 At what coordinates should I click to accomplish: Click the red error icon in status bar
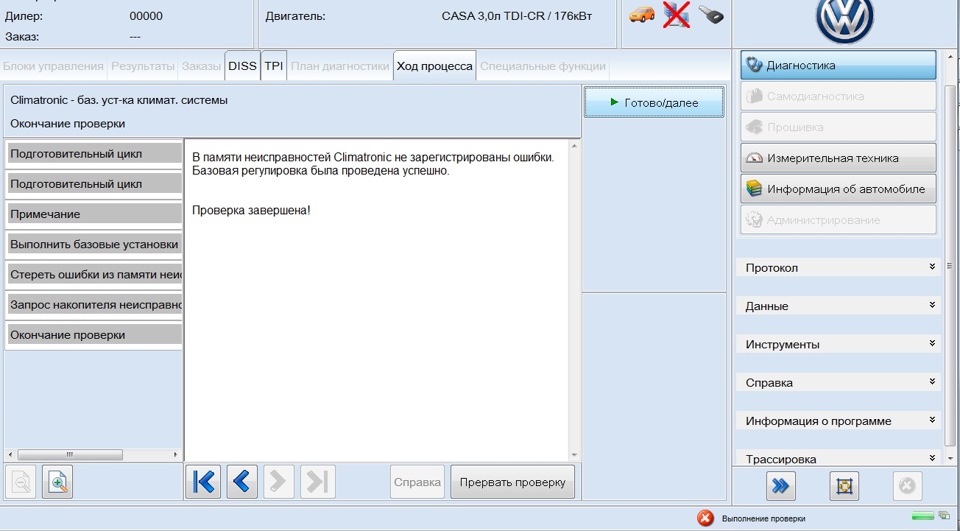tap(705, 518)
